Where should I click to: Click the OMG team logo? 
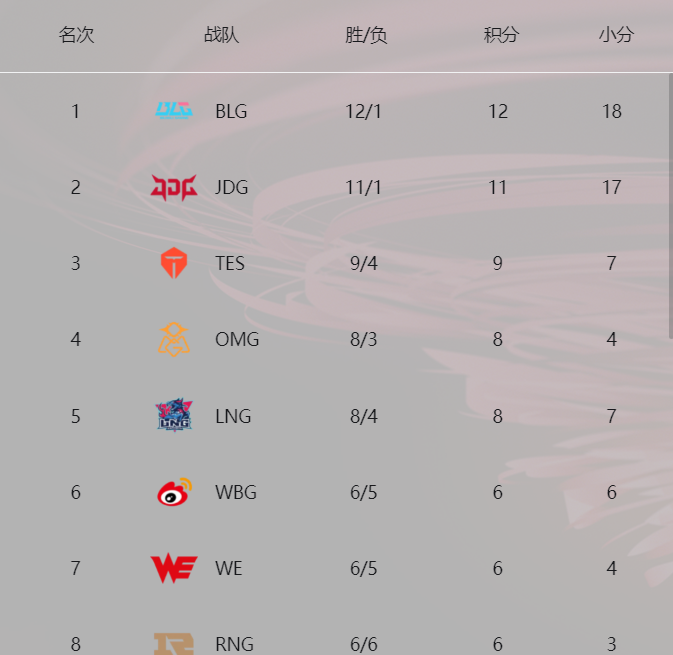tap(174, 340)
